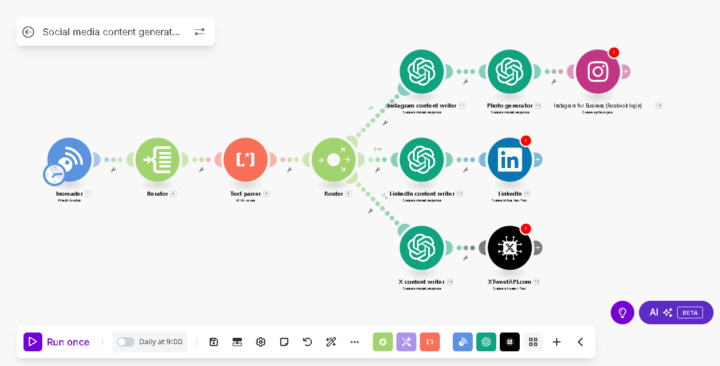The width and height of the screenshot is (720, 366).
Task: Open the sliders options icon next to title
Action: (199, 32)
